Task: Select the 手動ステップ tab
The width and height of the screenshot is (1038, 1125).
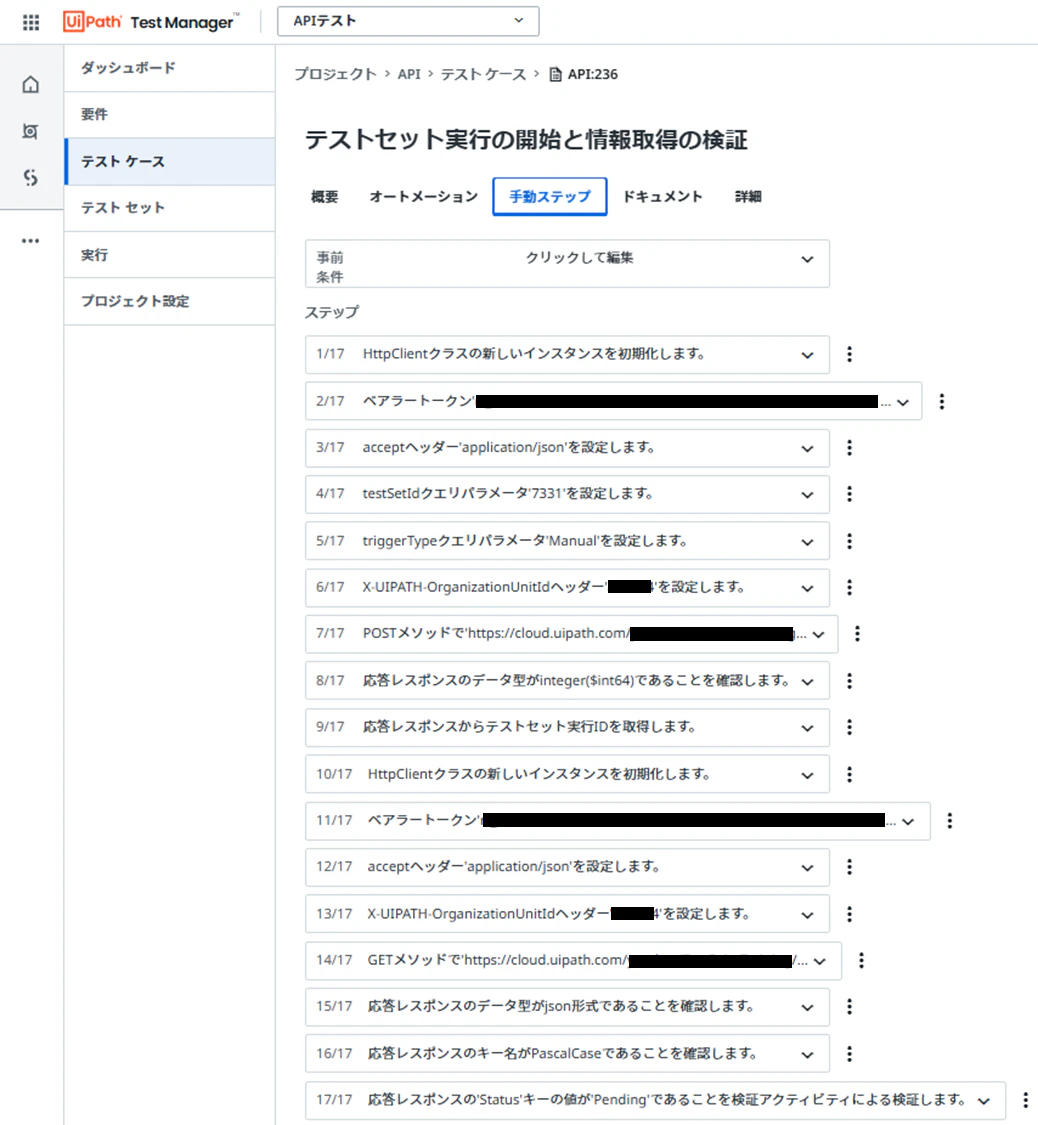Action: (549, 197)
